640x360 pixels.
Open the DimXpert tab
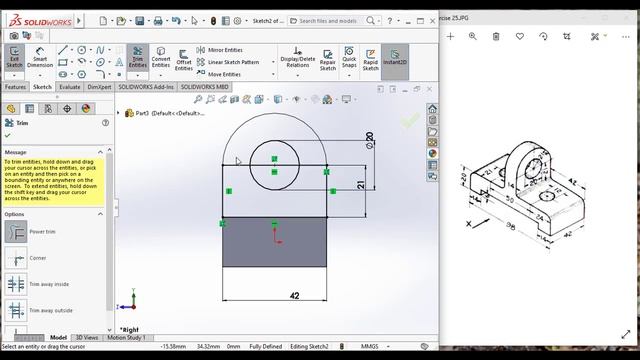tap(99, 87)
